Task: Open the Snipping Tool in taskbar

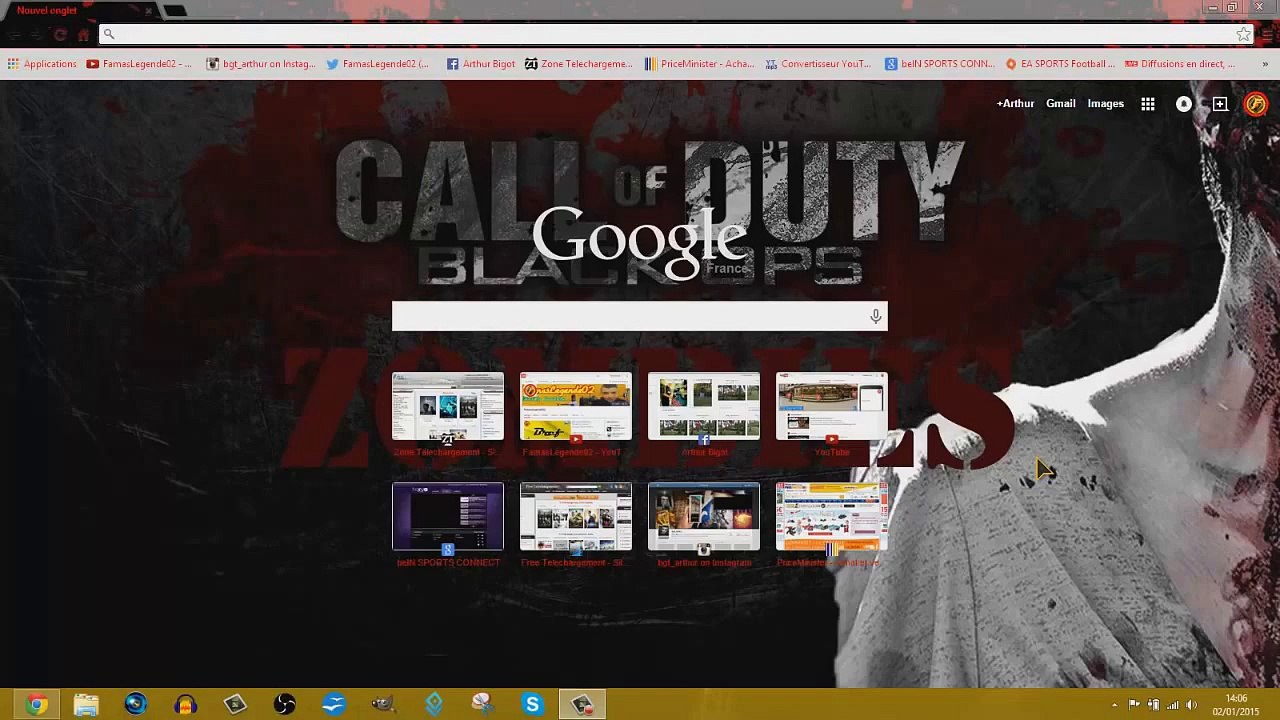Action: (x=482, y=705)
